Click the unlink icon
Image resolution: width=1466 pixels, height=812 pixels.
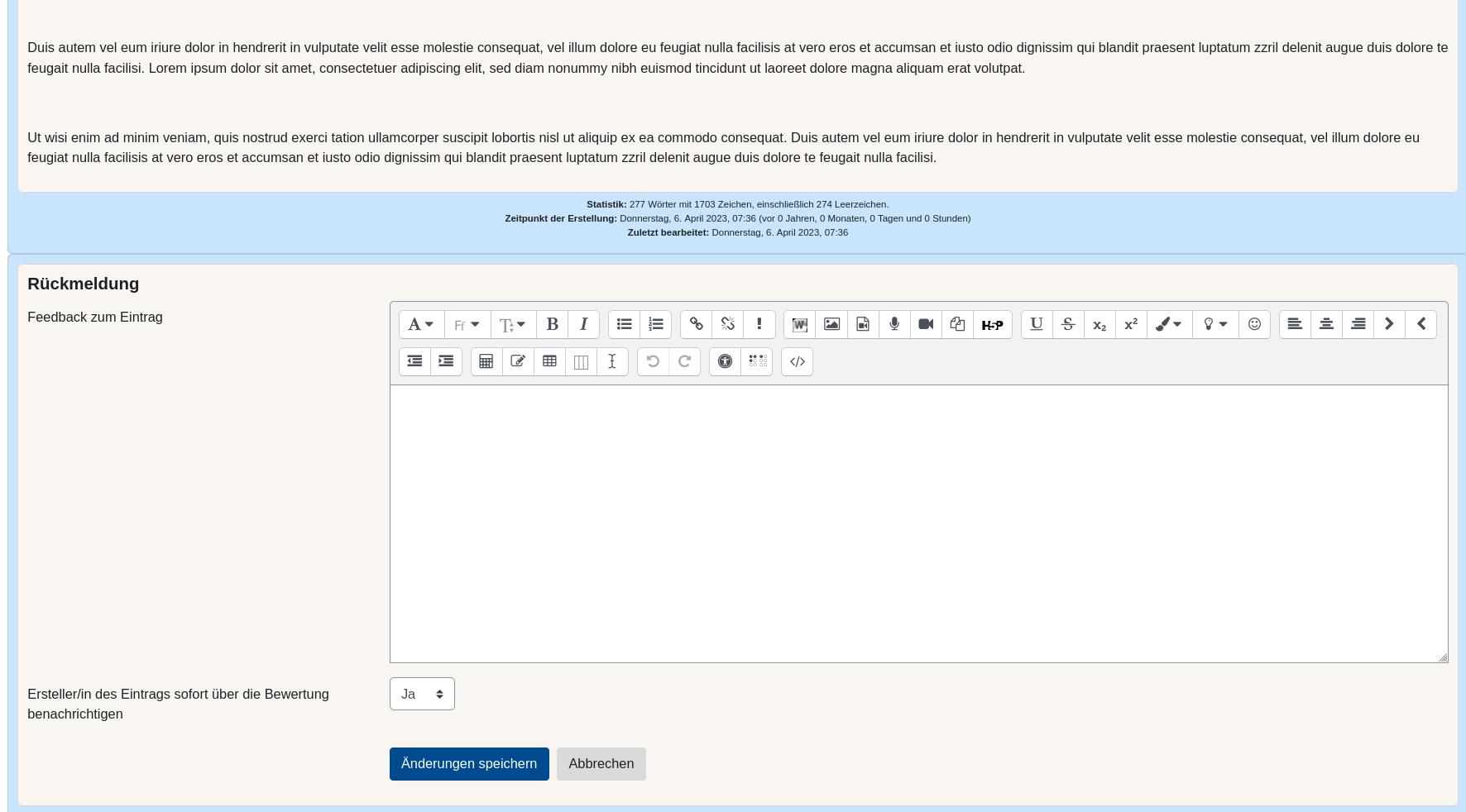coord(727,324)
